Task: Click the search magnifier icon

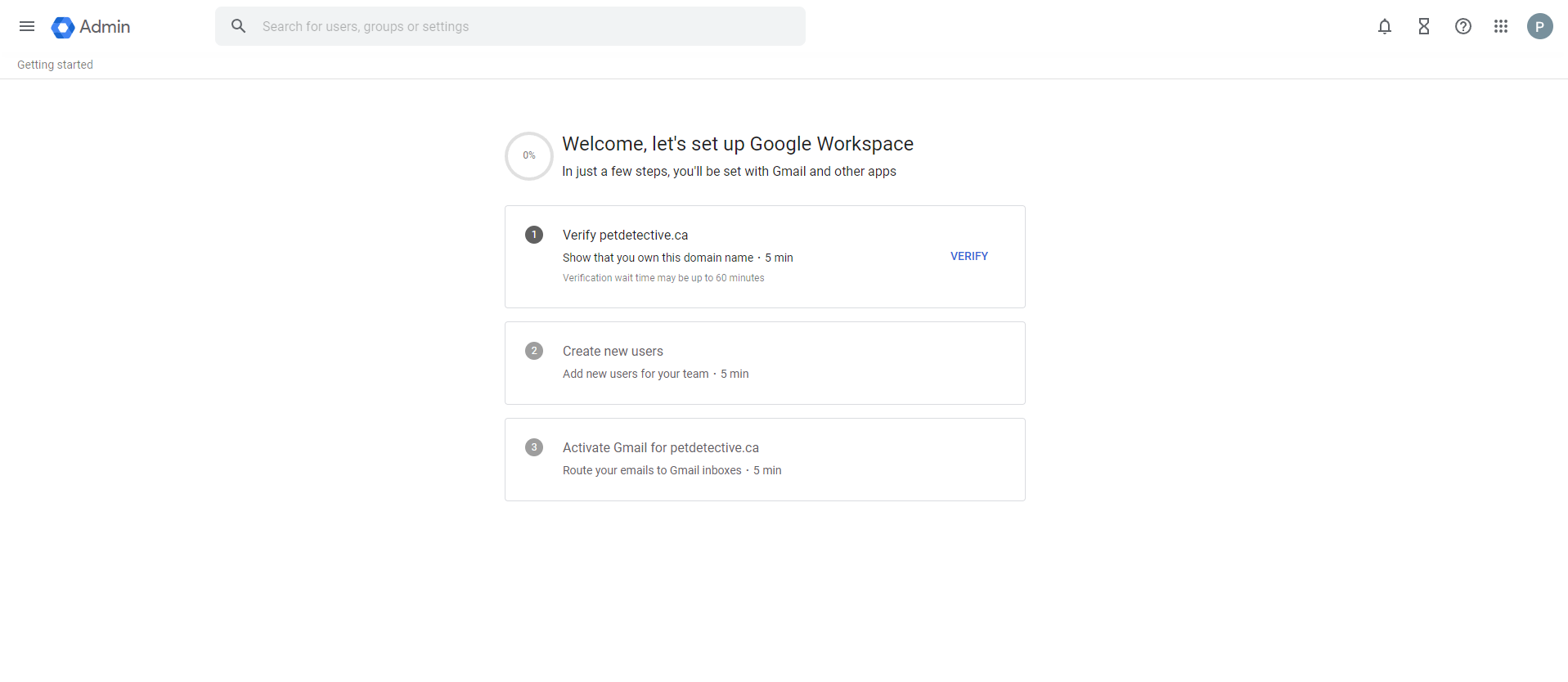Action: 238,26
